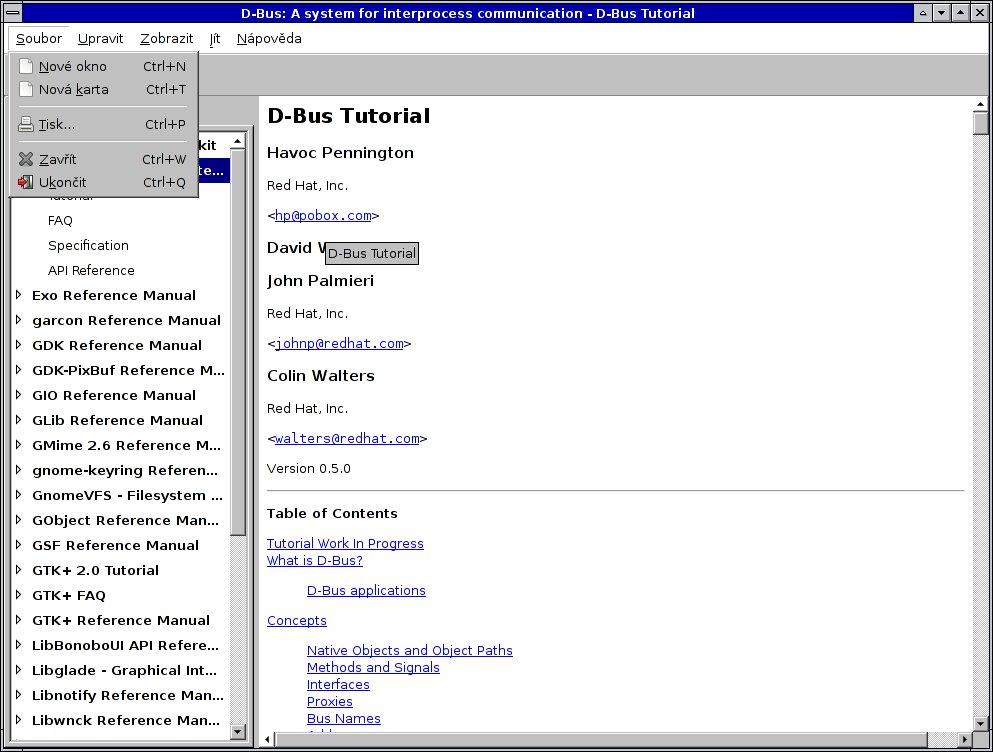
Task: Expand Exo Reference Manual
Action: click(18, 295)
